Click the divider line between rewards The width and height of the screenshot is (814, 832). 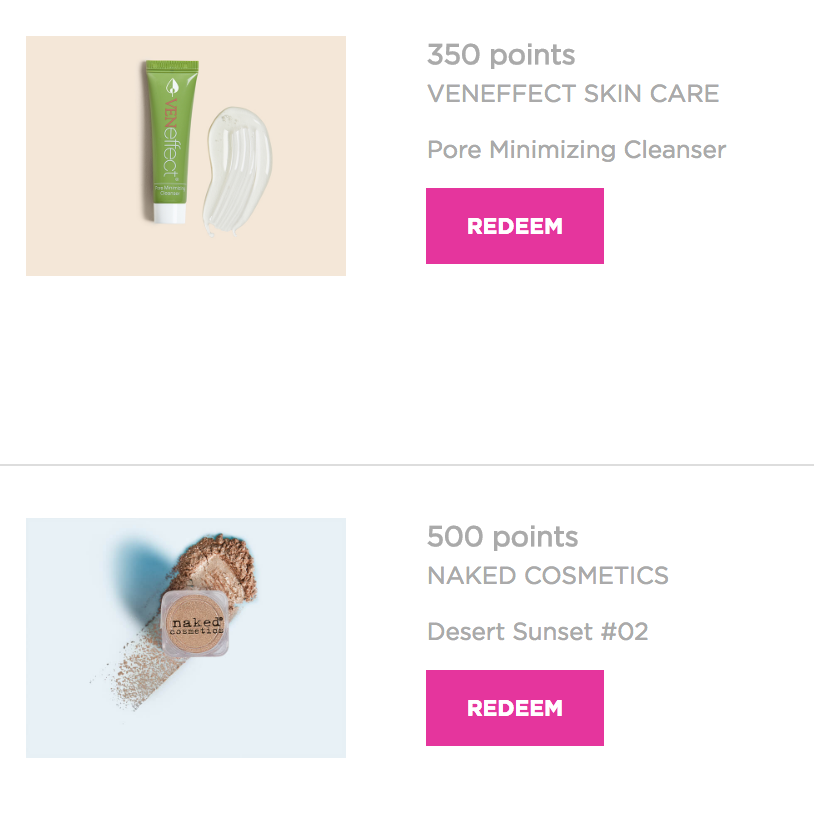pyautogui.click(x=407, y=465)
